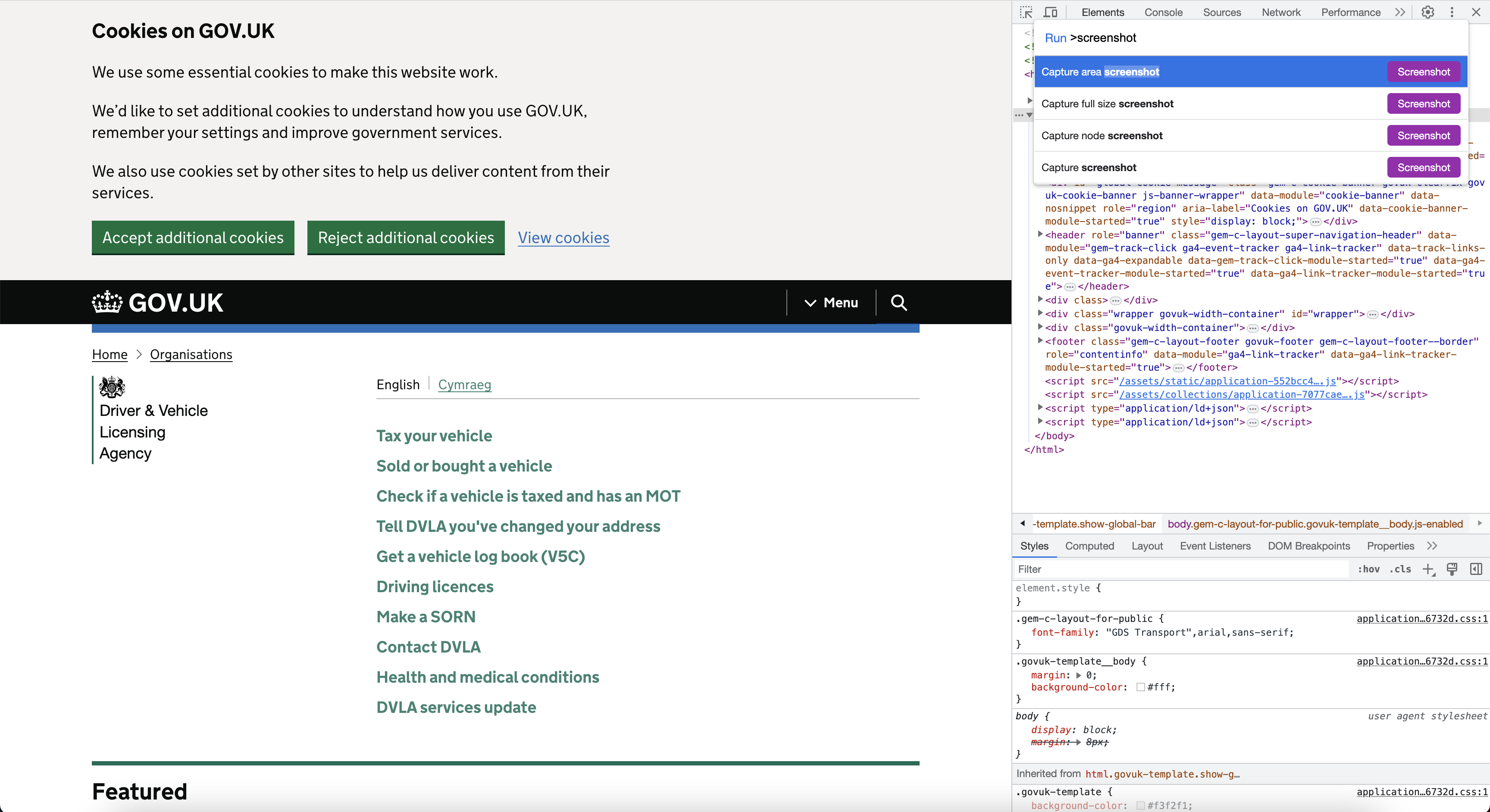Screen dimensions: 1490x812
Task: Toggle .cls element classes button
Action: coord(1400,569)
